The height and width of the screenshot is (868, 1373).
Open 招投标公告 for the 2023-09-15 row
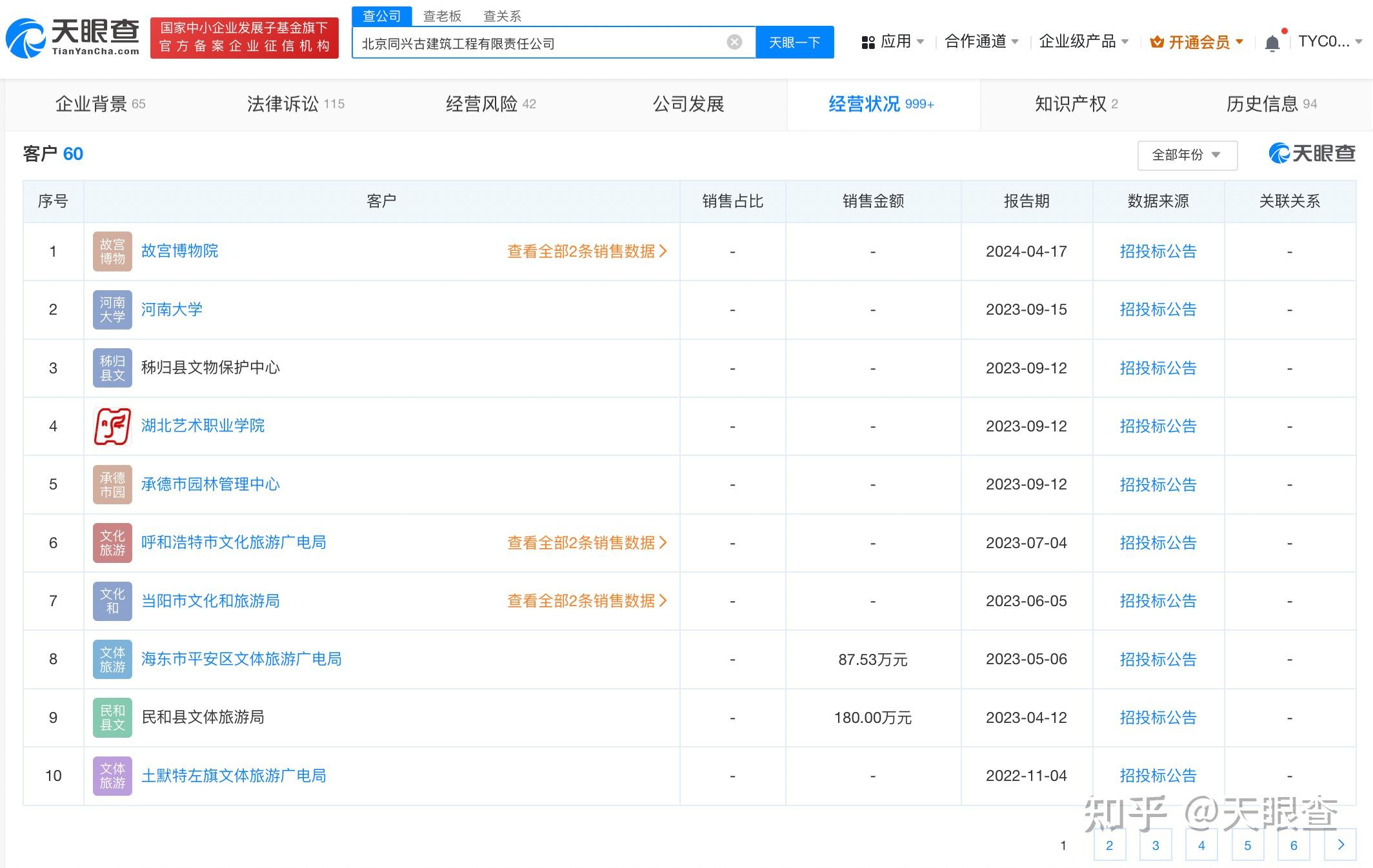[x=1158, y=310]
